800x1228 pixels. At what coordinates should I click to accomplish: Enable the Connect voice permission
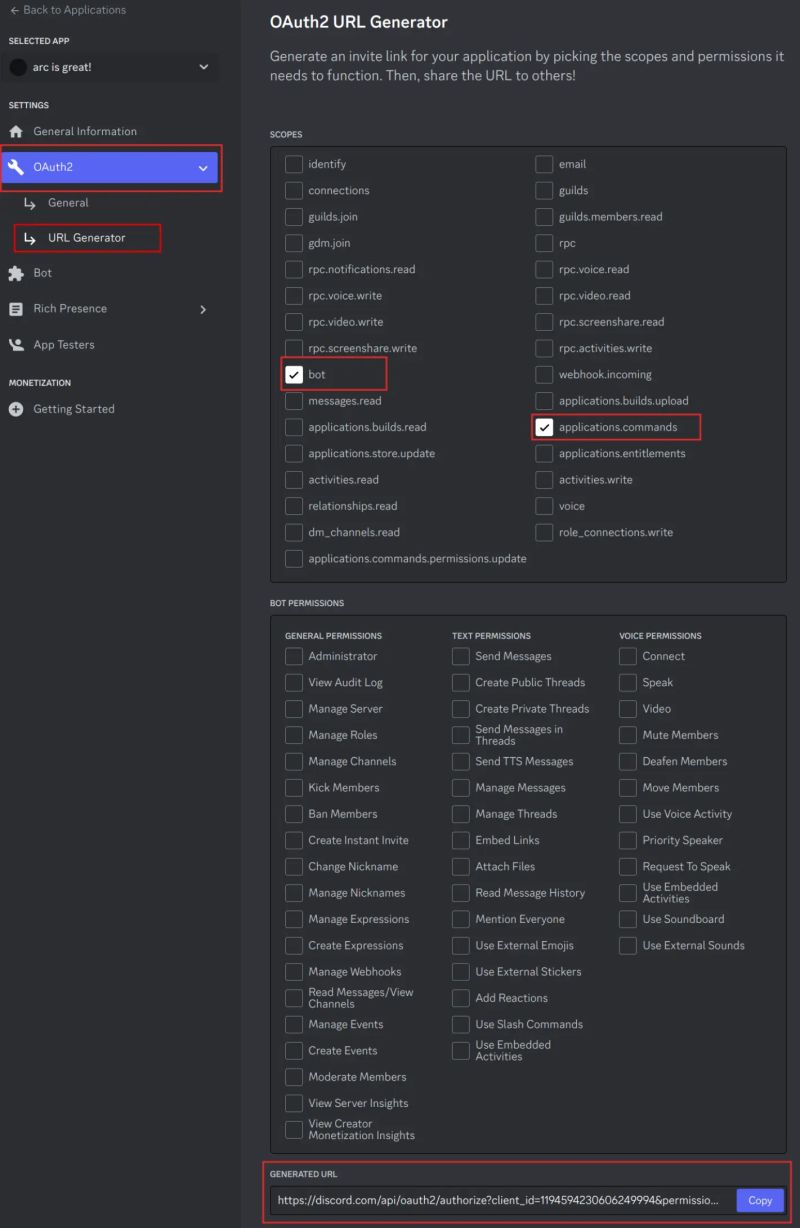(628, 656)
